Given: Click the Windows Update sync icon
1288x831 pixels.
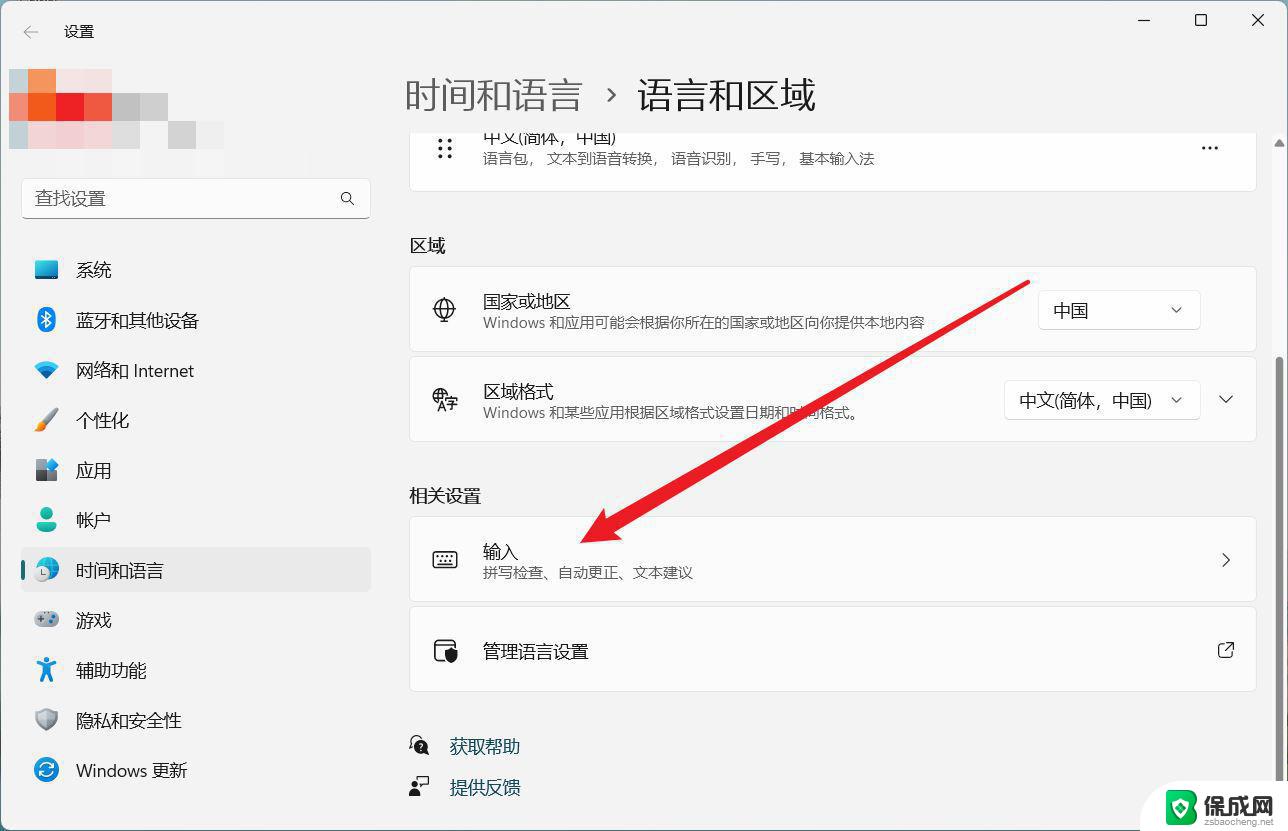Looking at the screenshot, I should click(x=46, y=770).
